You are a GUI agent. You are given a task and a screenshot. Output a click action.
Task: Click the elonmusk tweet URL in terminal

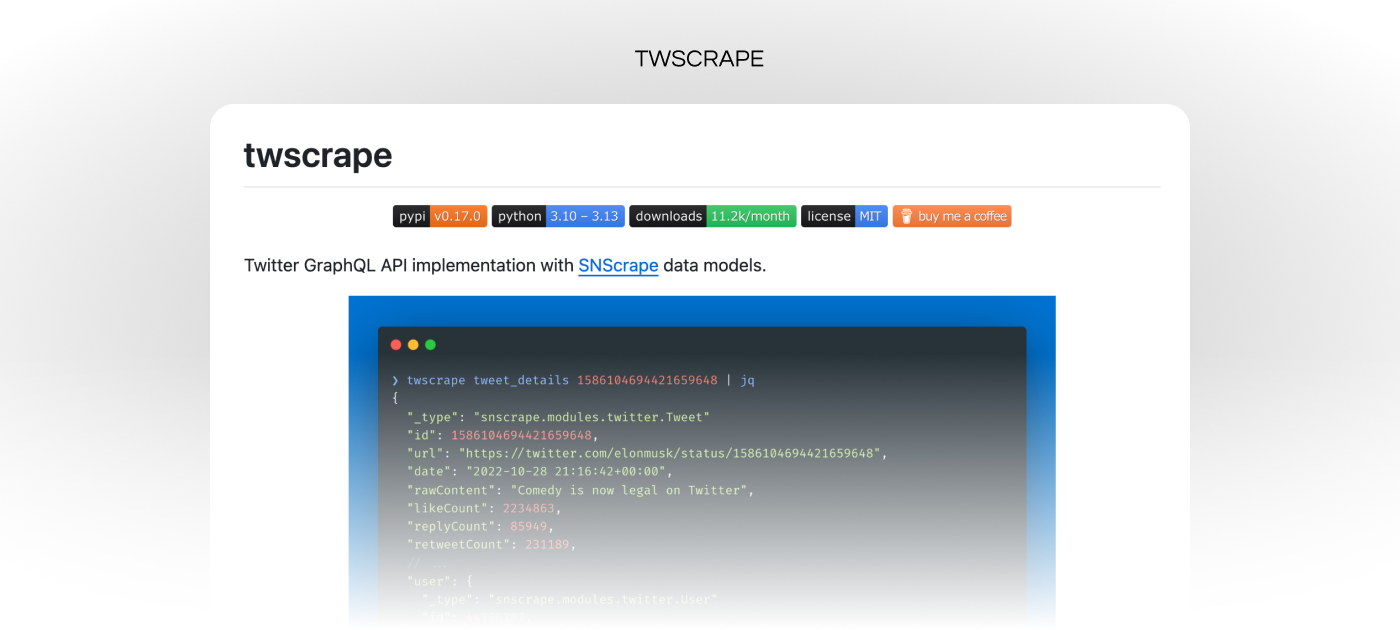(669, 453)
